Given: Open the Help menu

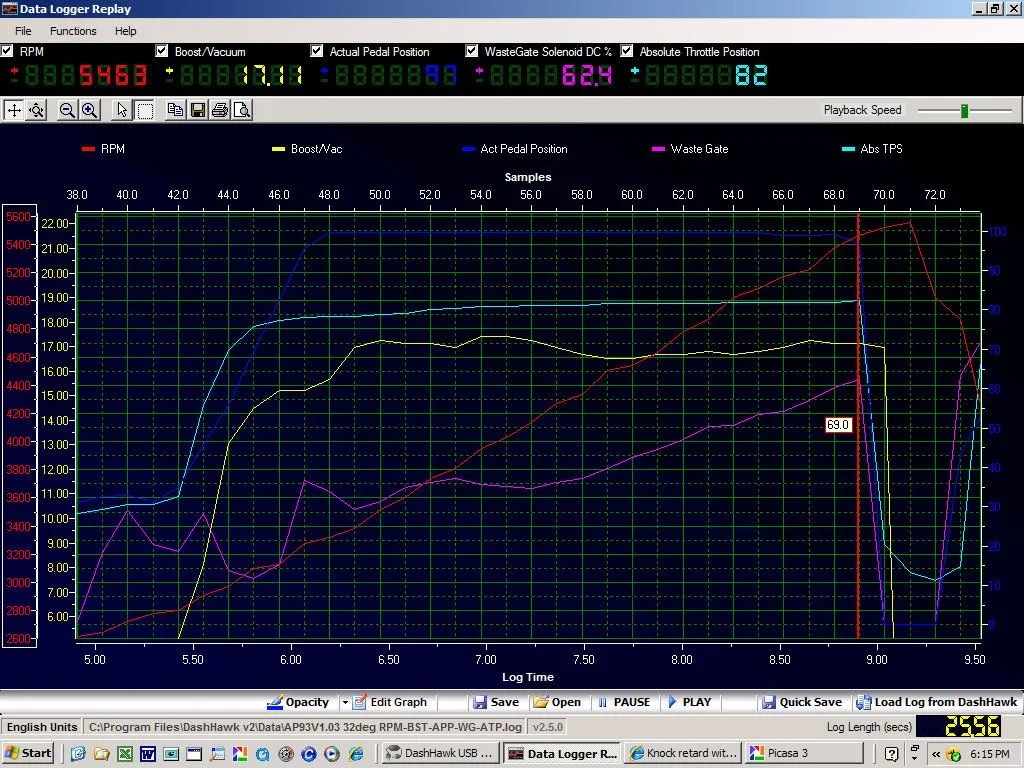Looking at the screenshot, I should click(x=125, y=31).
